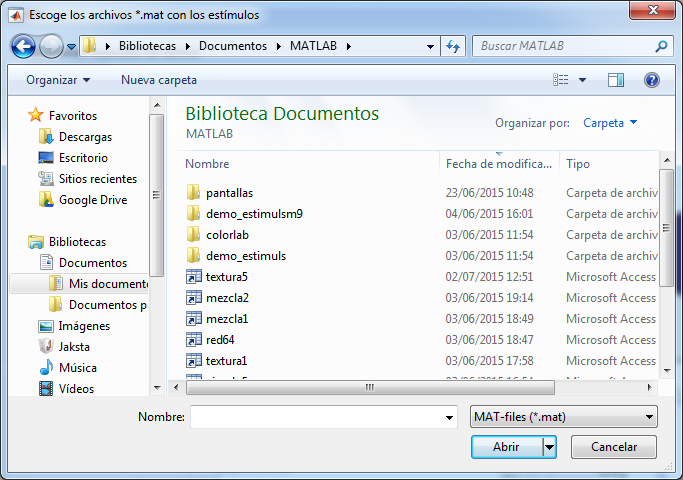Screen dimensions: 683x480
Task: Expand the Organizar menu
Action: (x=57, y=80)
